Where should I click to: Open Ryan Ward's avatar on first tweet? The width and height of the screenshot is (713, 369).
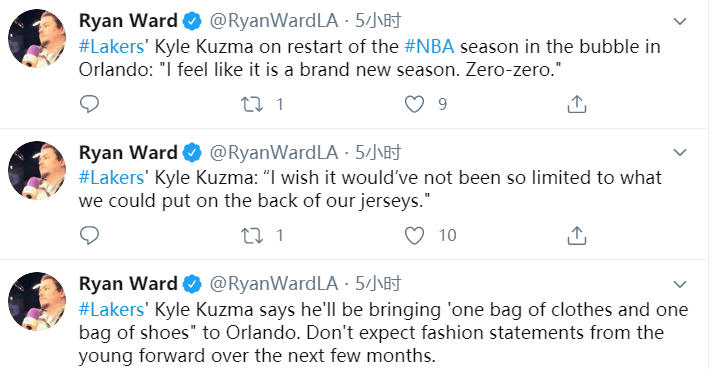coord(37,39)
